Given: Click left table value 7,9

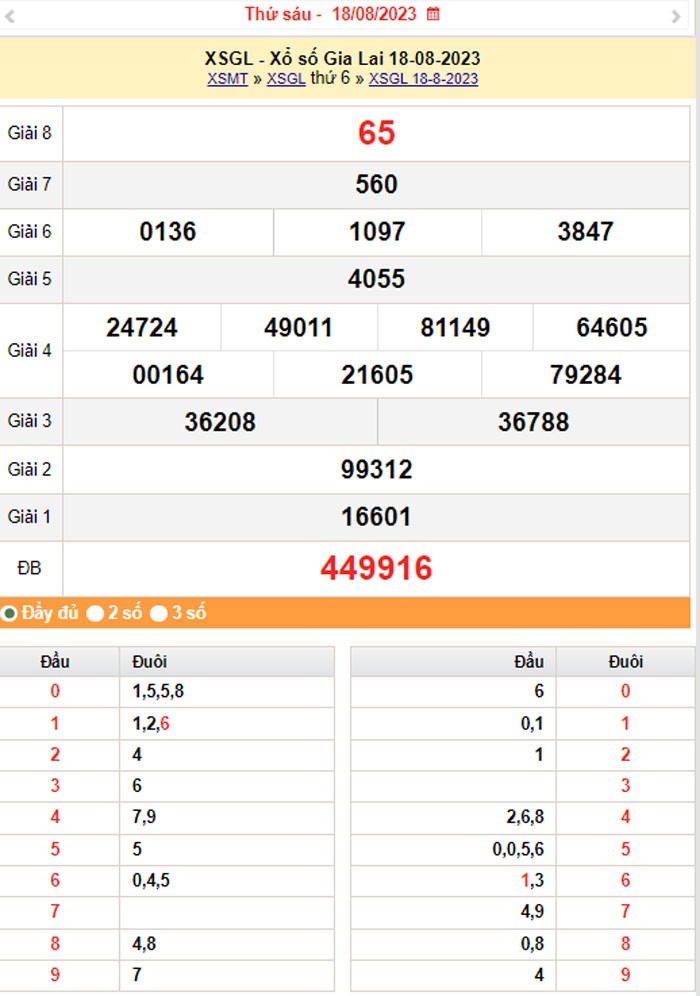Looking at the screenshot, I should [x=144, y=817].
